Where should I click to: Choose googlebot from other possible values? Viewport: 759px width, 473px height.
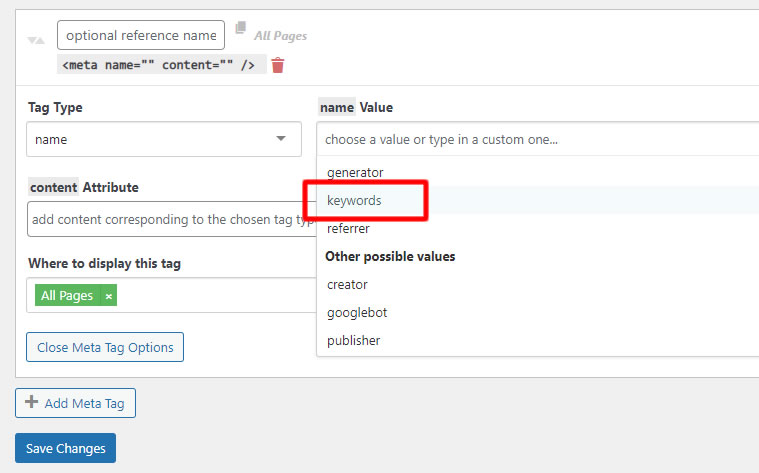(357, 312)
